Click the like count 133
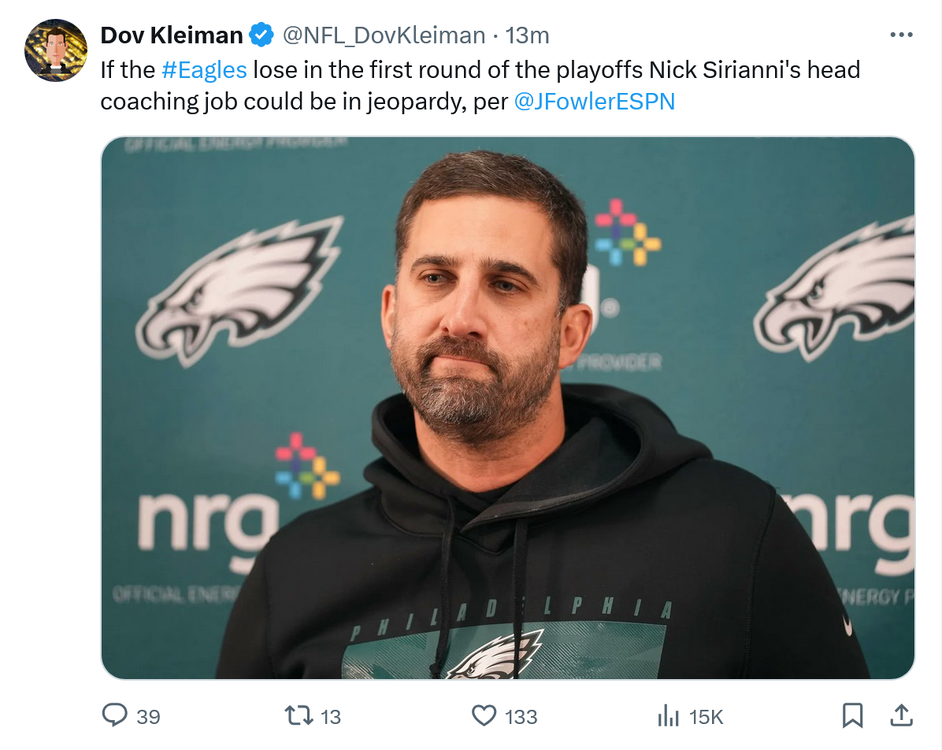This screenshot has height=750, width=942. [x=521, y=716]
